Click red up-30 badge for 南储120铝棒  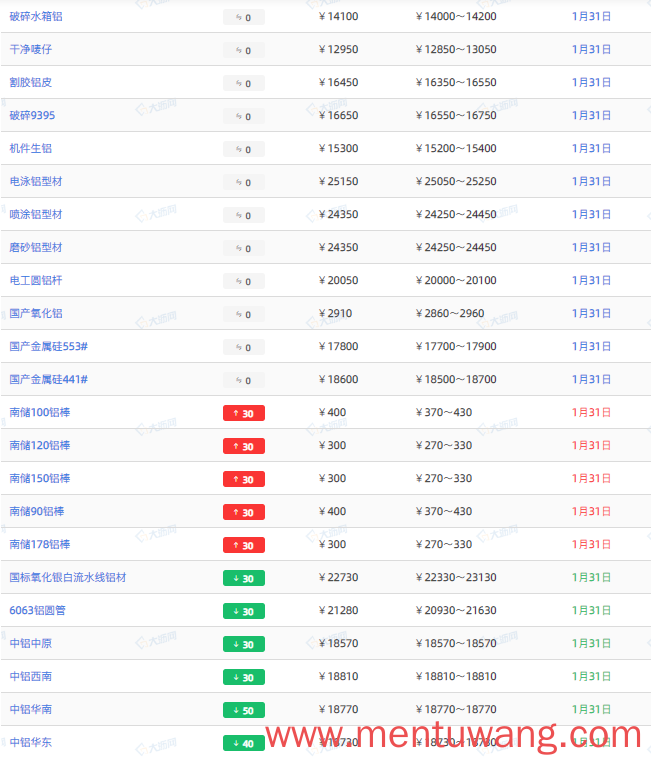point(244,446)
